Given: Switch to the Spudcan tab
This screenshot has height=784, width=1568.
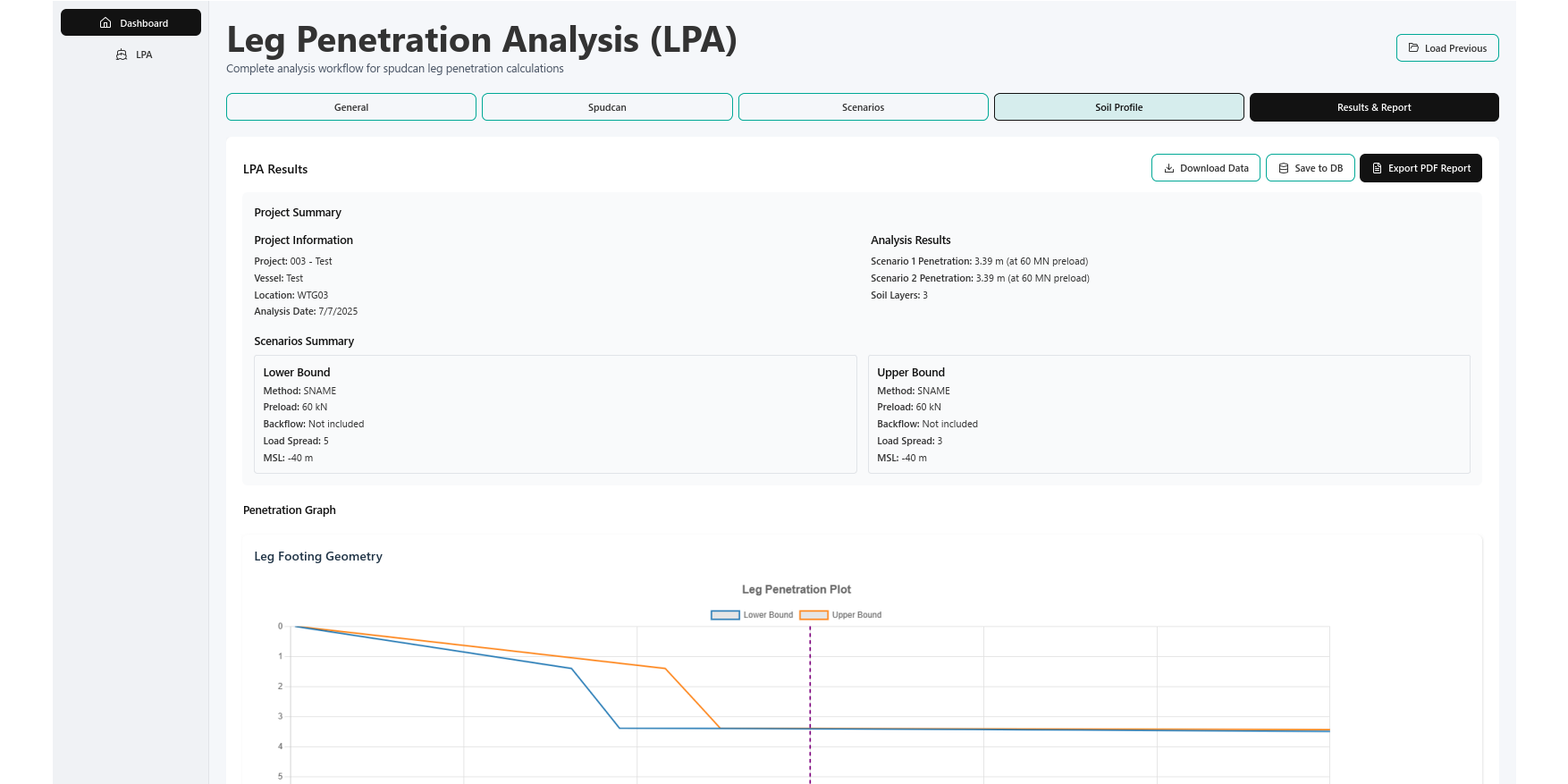Looking at the screenshot, I should (x=607, y=107).
